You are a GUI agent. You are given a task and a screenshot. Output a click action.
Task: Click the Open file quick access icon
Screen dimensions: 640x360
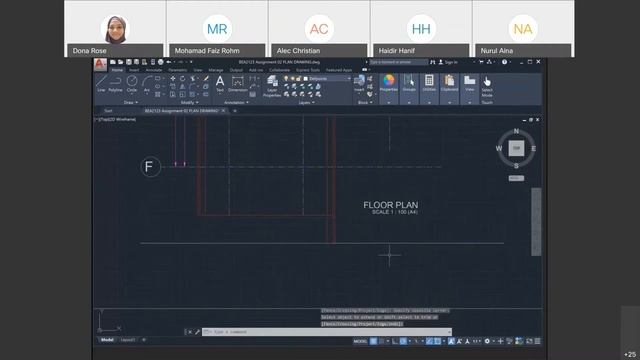pos(120,62)
